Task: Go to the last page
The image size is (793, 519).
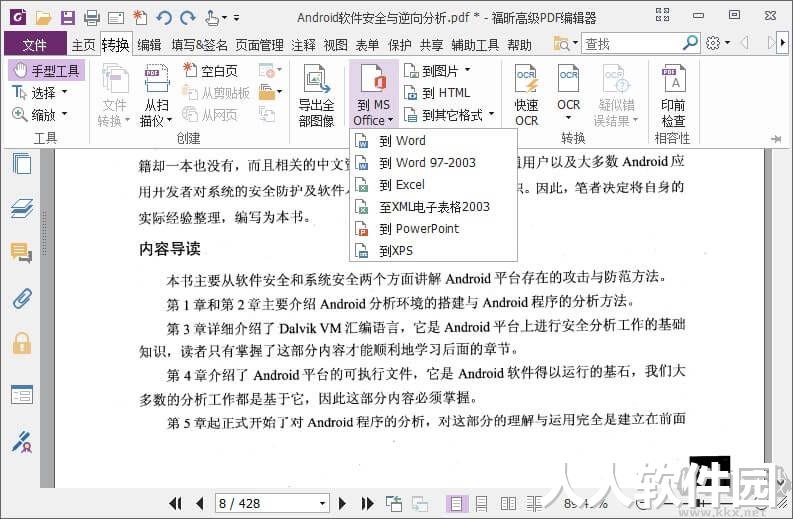Action: [x=367, y=503]
